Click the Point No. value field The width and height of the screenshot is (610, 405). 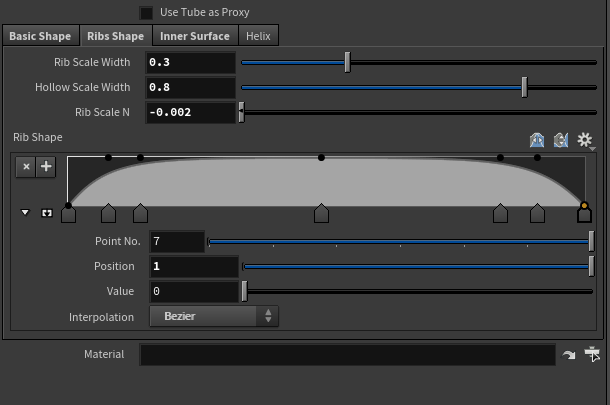pos(176,241)
